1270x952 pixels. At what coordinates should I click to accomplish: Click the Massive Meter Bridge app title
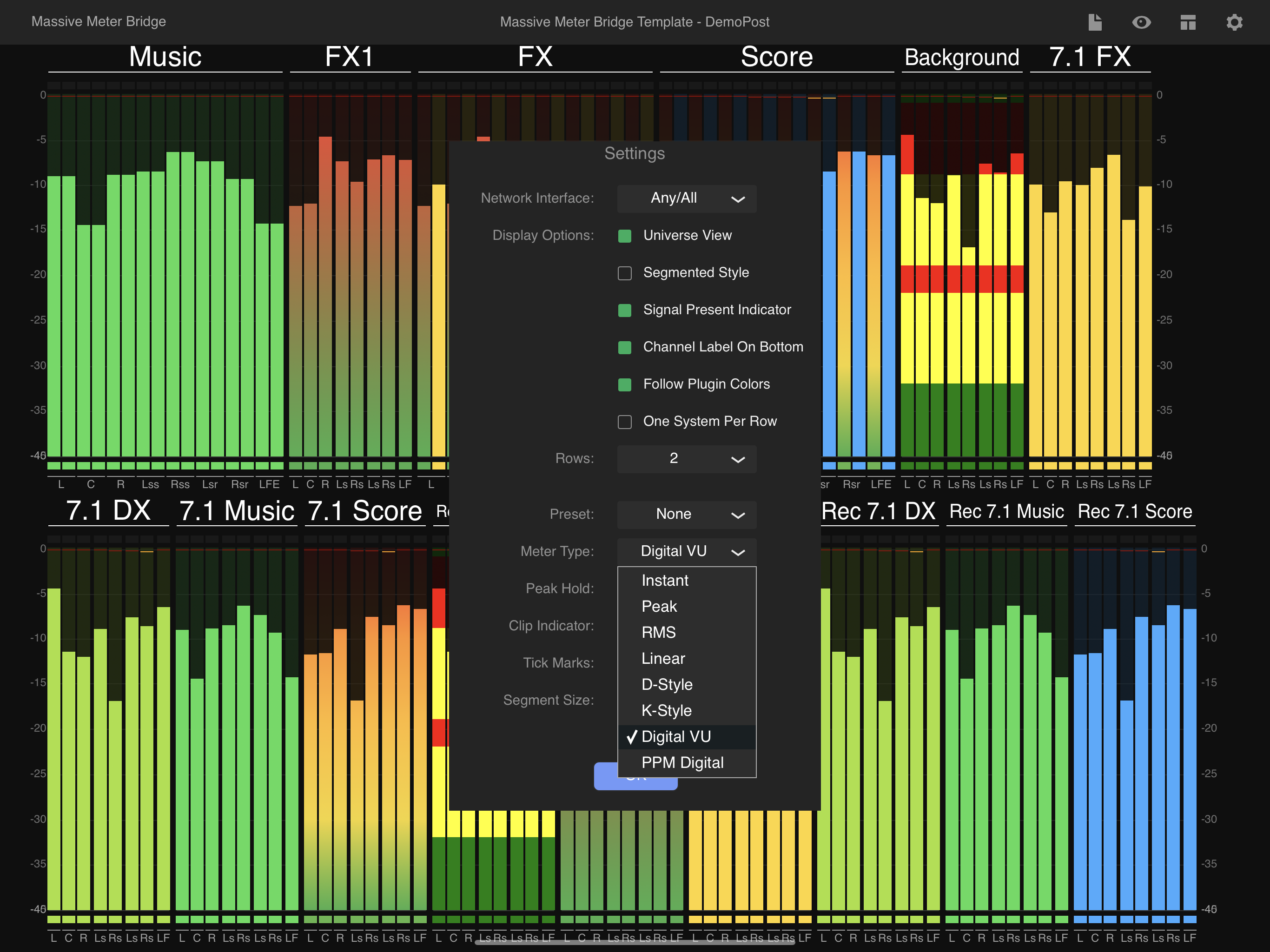(99, 22)
